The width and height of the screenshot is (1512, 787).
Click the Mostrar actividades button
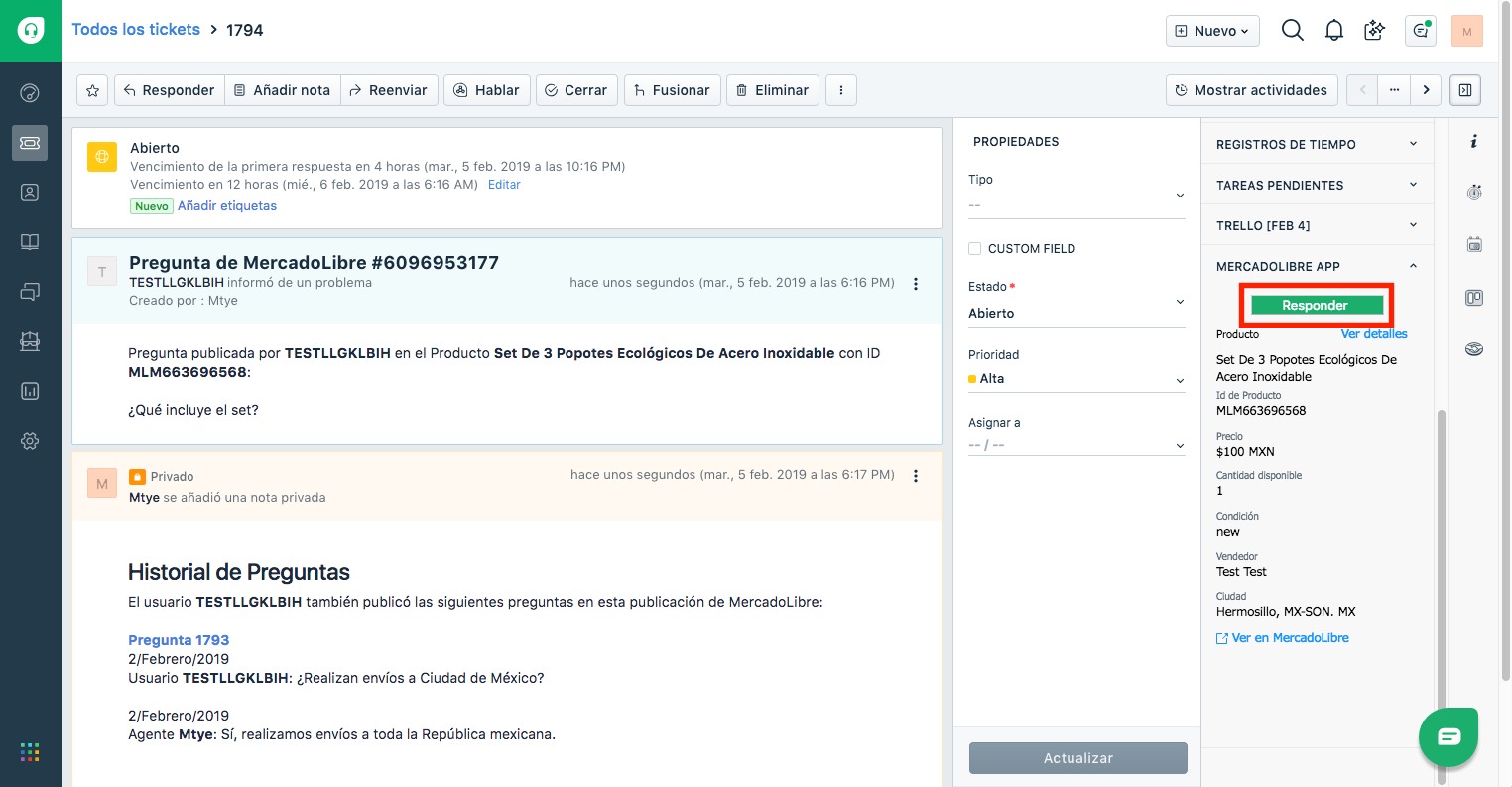point(1252,90)
